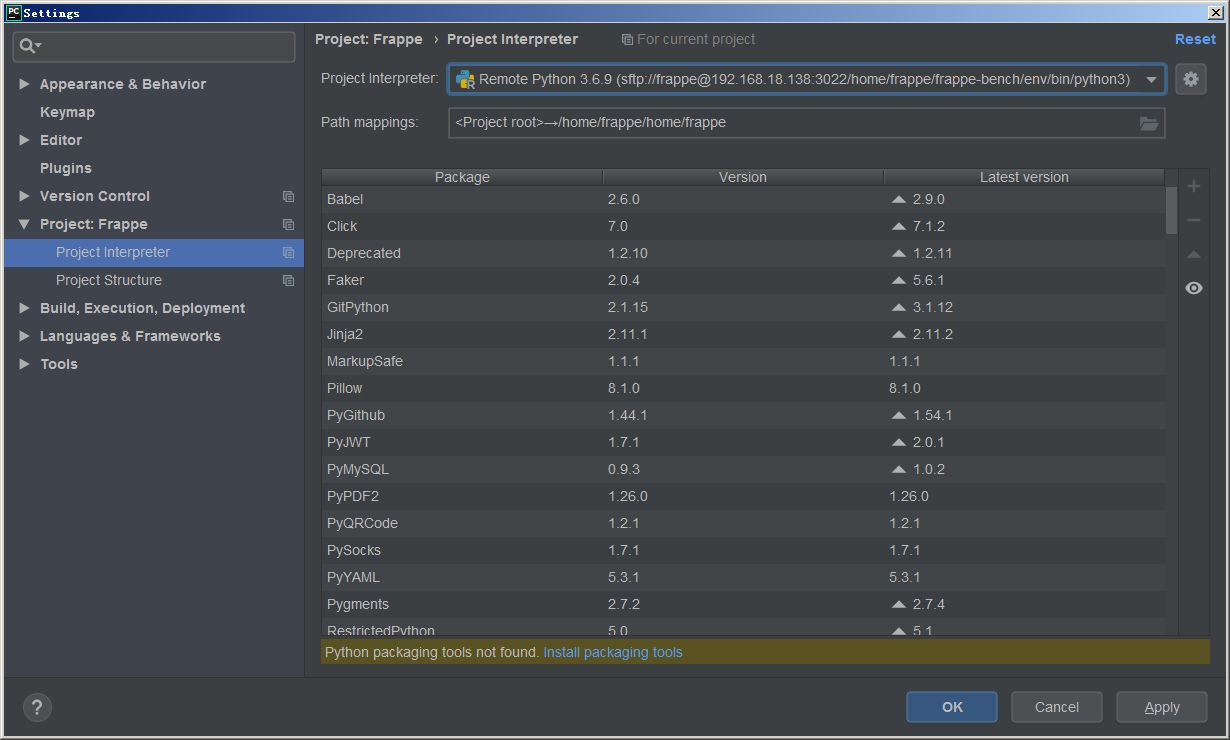Viewport: 1230px width, 740px height.
Task: Select the Deprecated package row
Action: [743, 253]
